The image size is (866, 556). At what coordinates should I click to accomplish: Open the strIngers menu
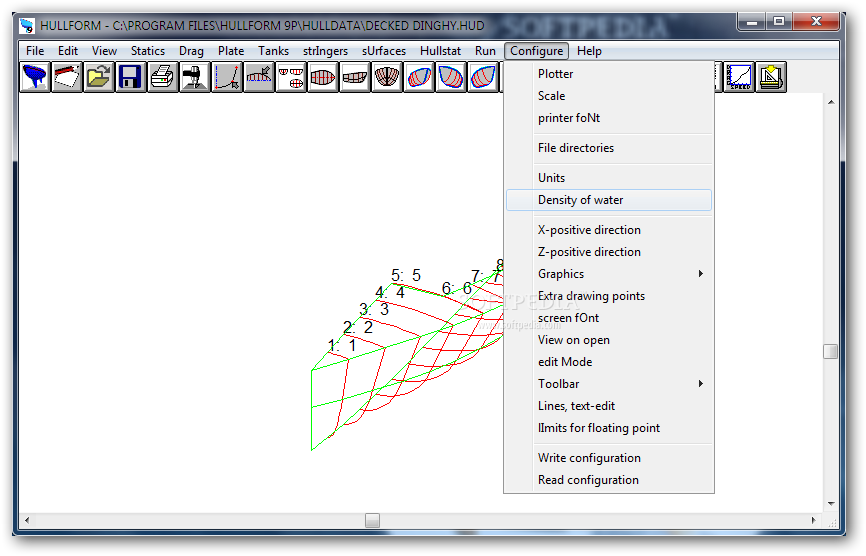325,51
